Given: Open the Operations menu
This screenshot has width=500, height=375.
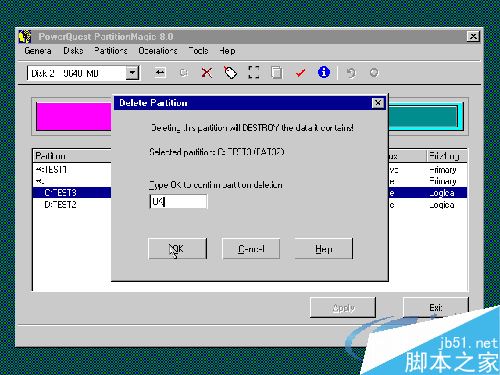Looking at the screenshot, I should (x=158, y=51).
